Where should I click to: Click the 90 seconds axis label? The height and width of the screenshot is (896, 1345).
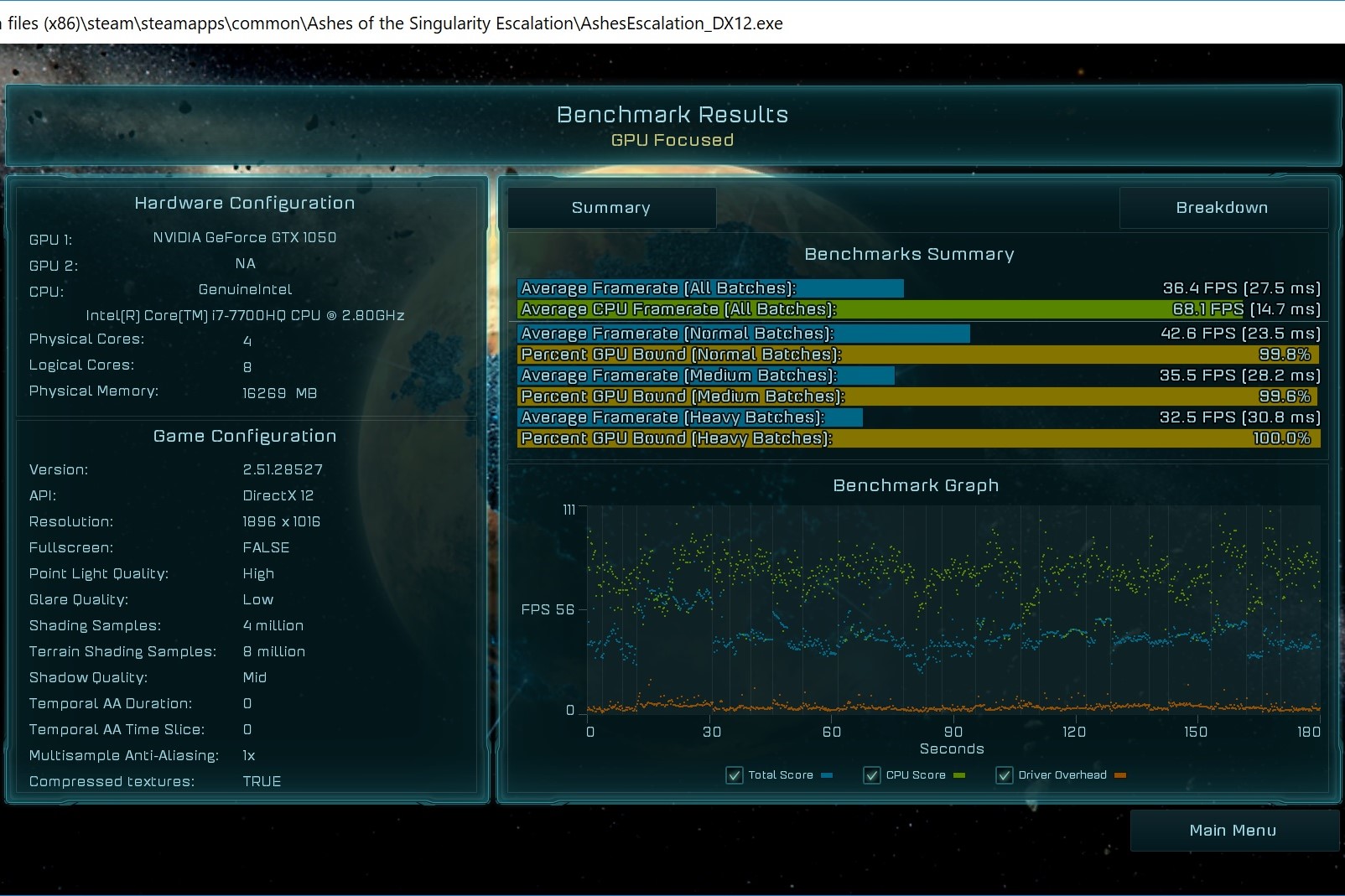coord(953,732)
